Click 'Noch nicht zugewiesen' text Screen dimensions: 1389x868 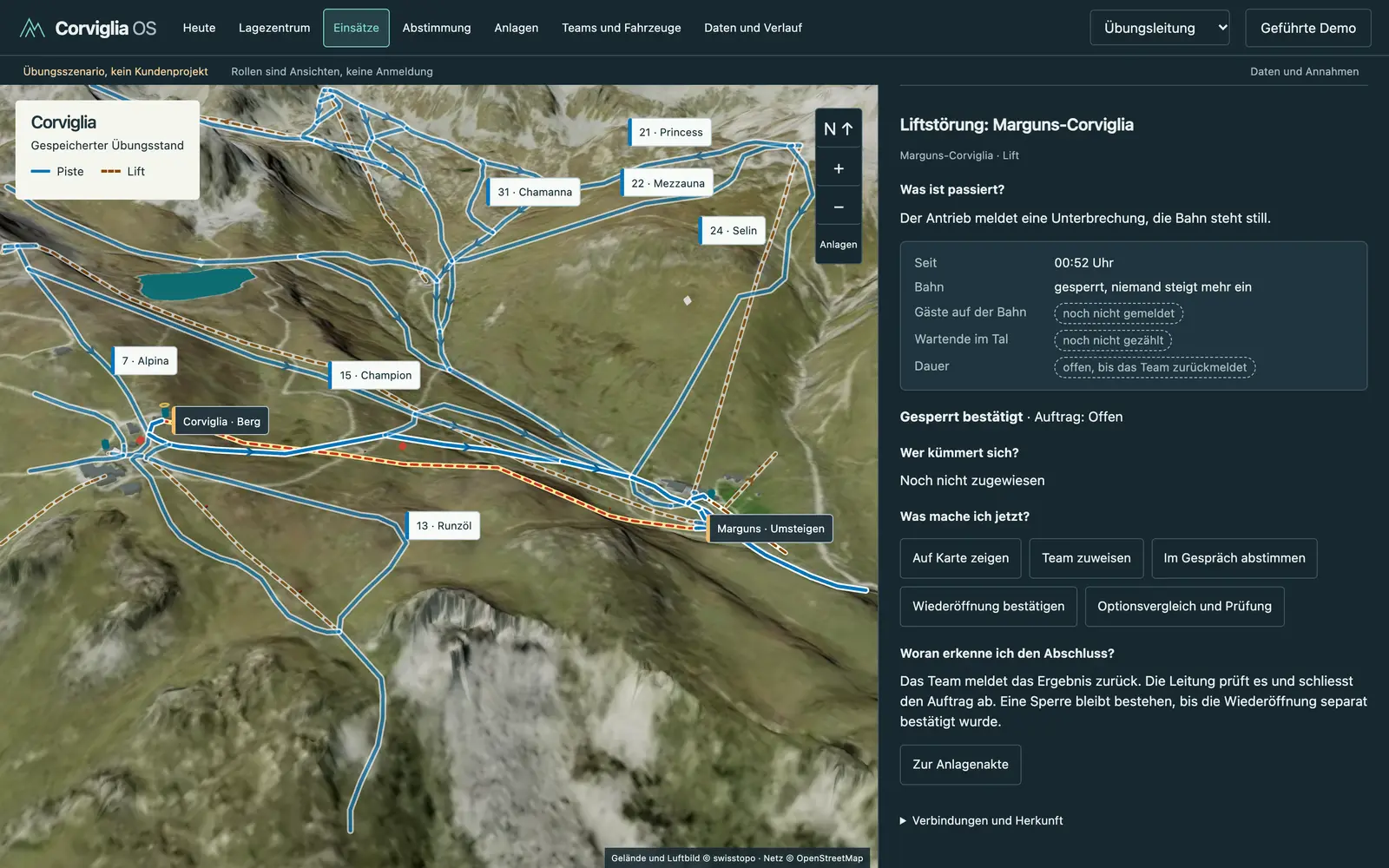click(x=972, y=480)
